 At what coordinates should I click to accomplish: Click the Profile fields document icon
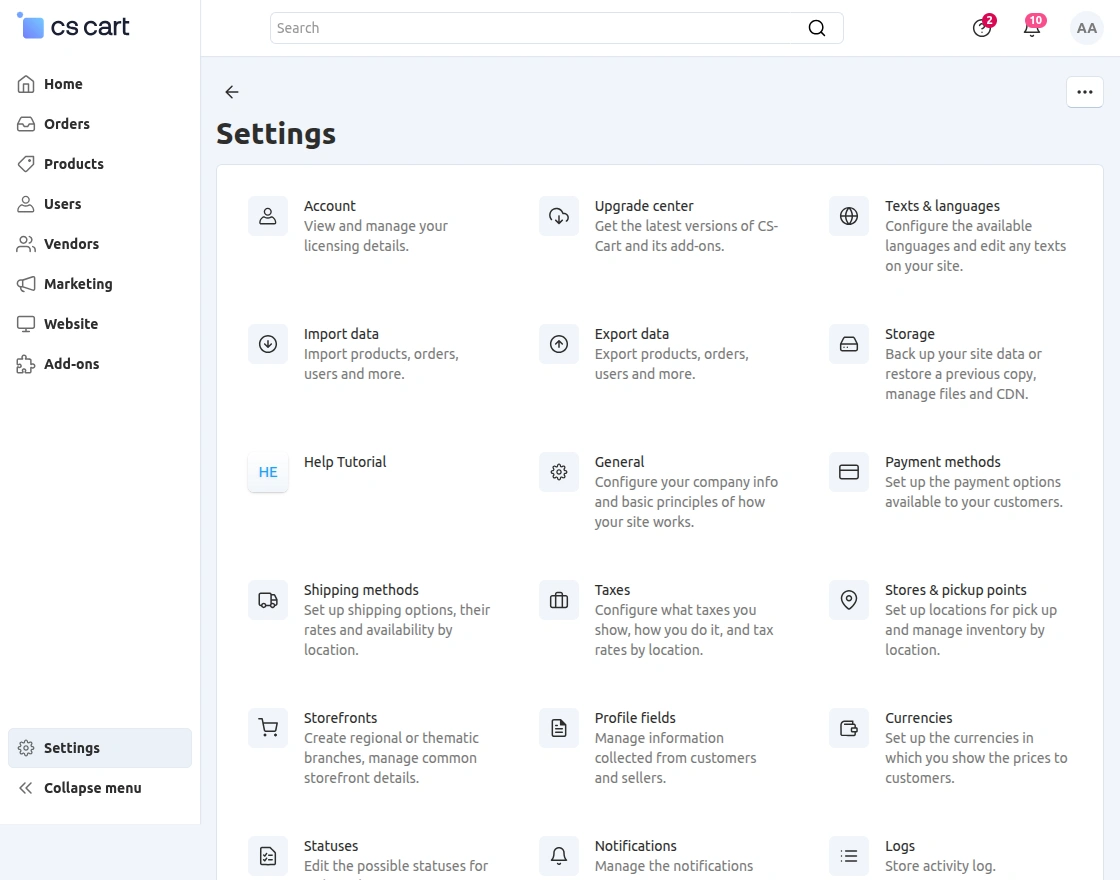tap(559, 728)
